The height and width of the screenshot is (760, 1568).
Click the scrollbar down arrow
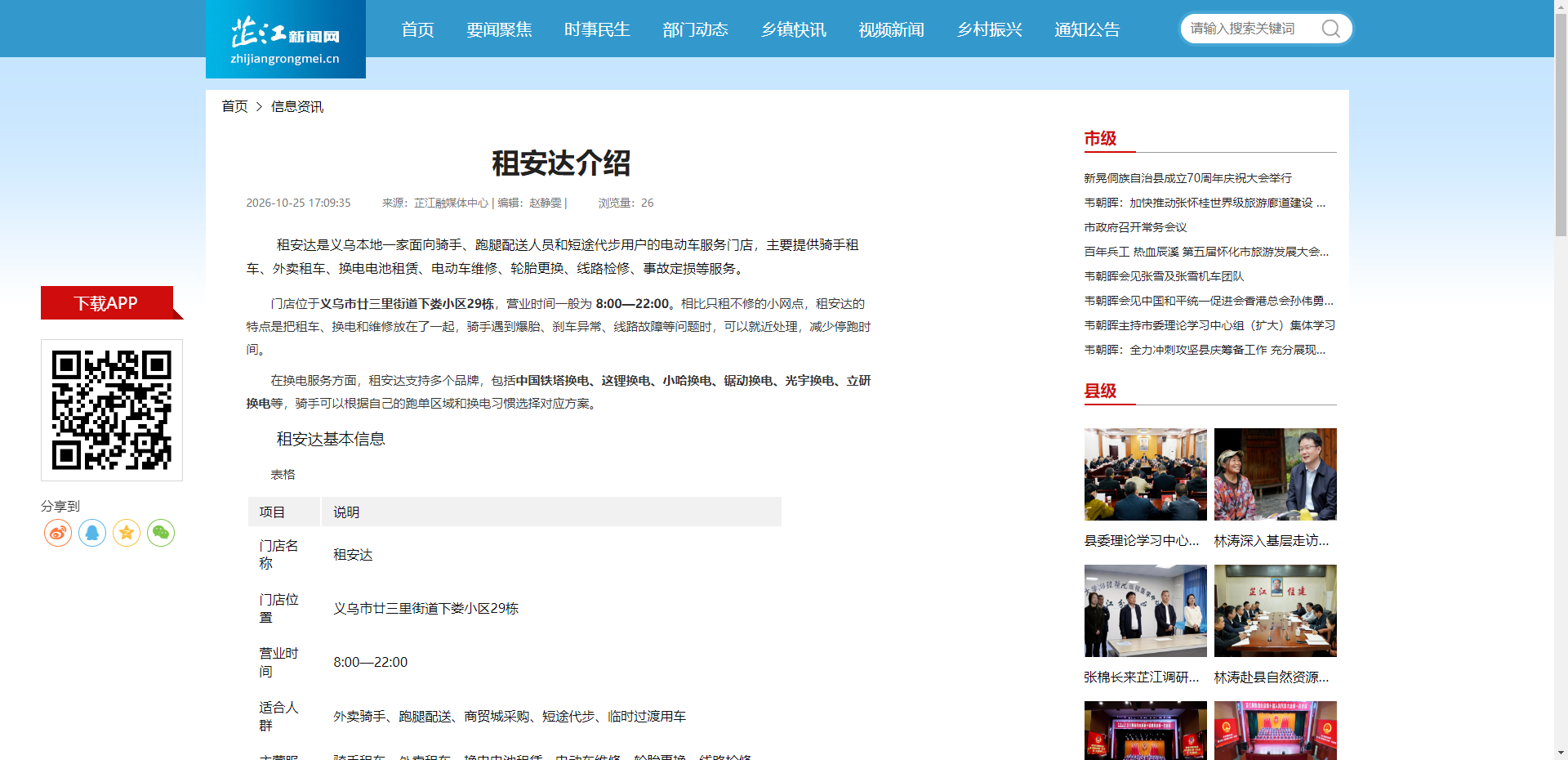pos(1561,753)
